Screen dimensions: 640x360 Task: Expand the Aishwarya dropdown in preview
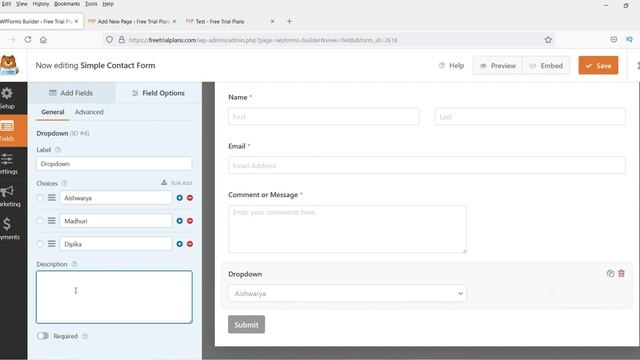click(x=347, y=293)
